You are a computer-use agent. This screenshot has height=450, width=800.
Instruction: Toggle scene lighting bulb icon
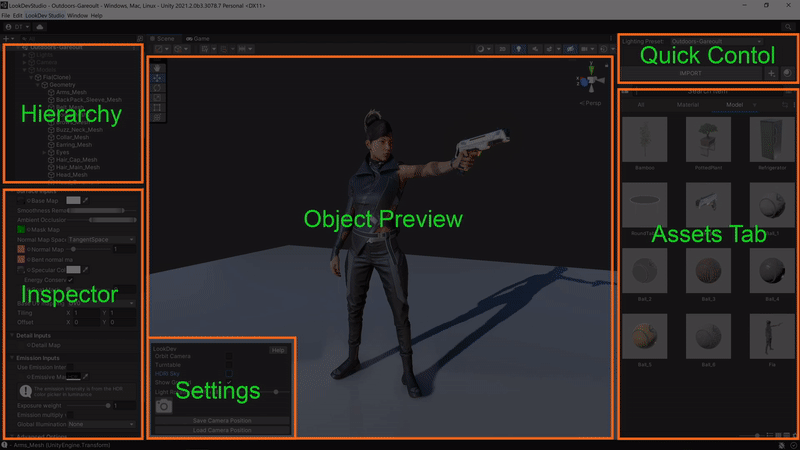coord(518,49)
